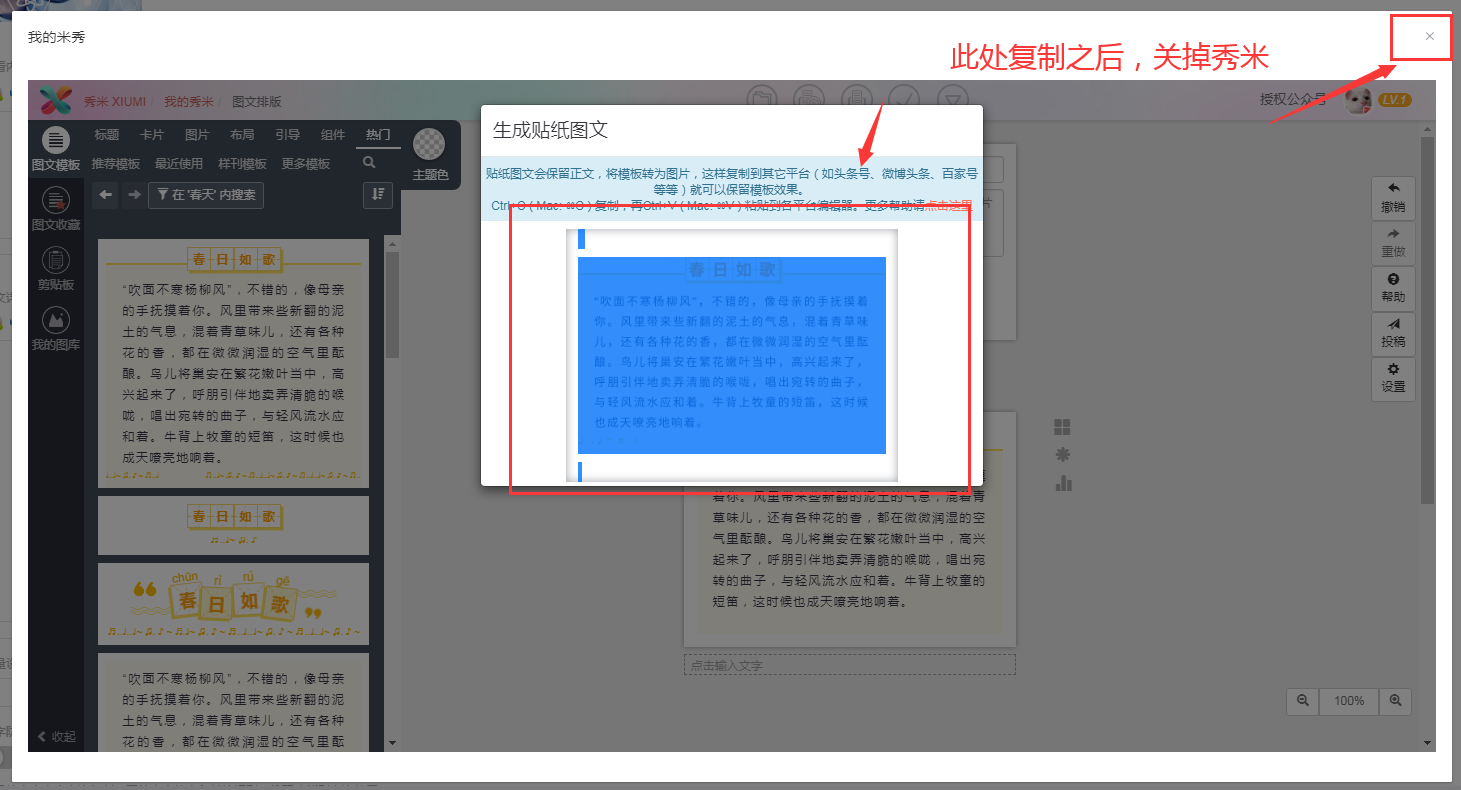
Task: Open the sort order dropdown
Action: 377,195
